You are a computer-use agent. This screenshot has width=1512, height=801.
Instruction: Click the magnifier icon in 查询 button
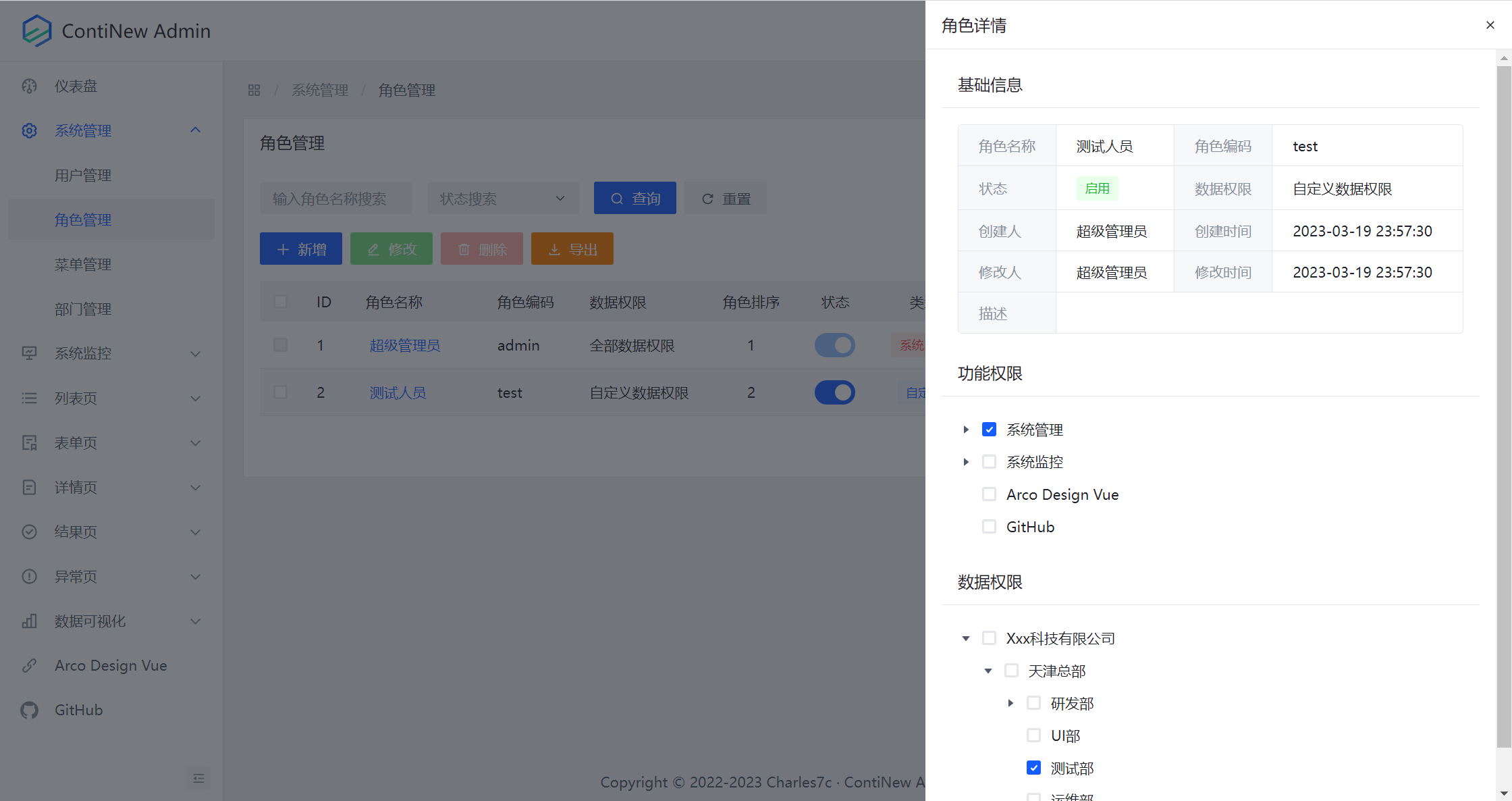coord(617,199)
